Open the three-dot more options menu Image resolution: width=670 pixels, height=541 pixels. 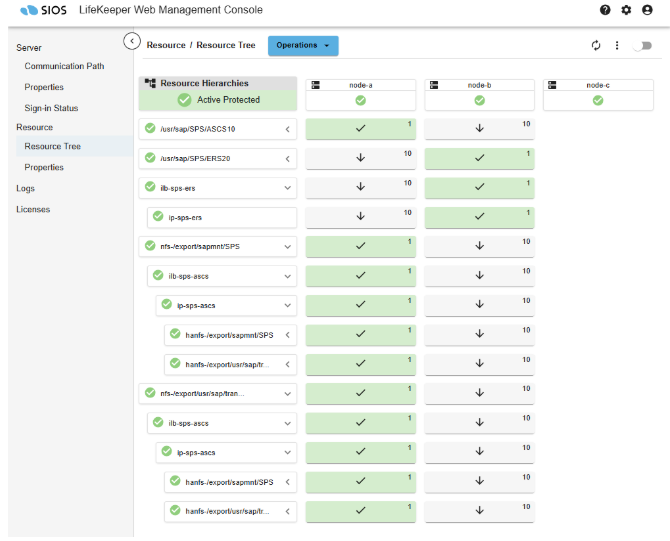[x=617, y=45]
